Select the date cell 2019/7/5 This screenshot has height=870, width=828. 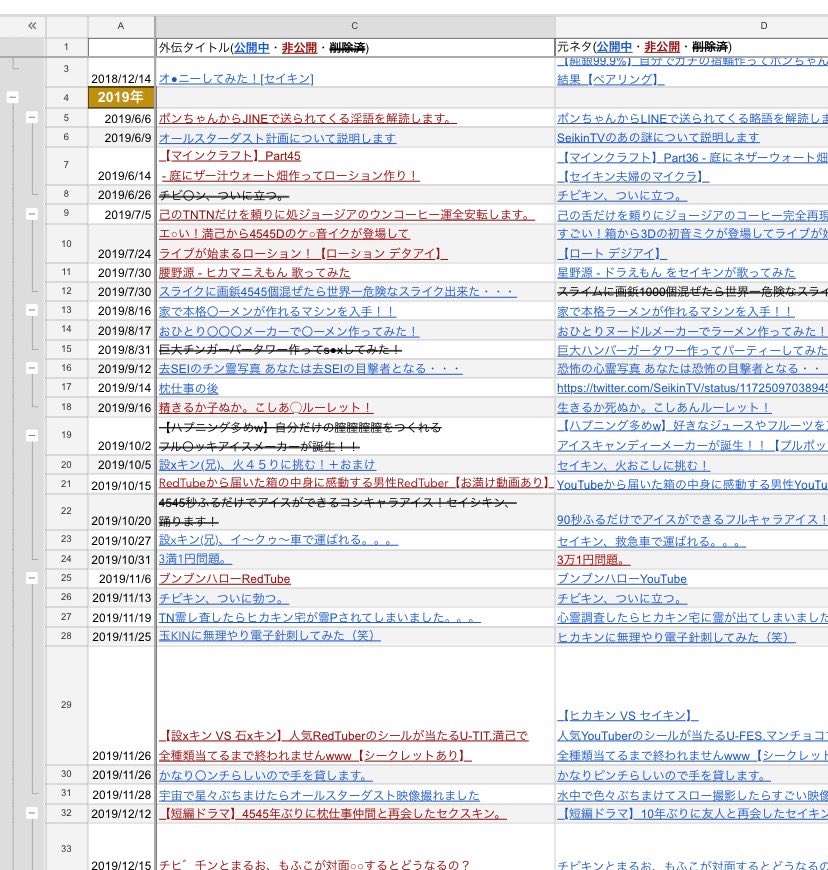[121, 214]
